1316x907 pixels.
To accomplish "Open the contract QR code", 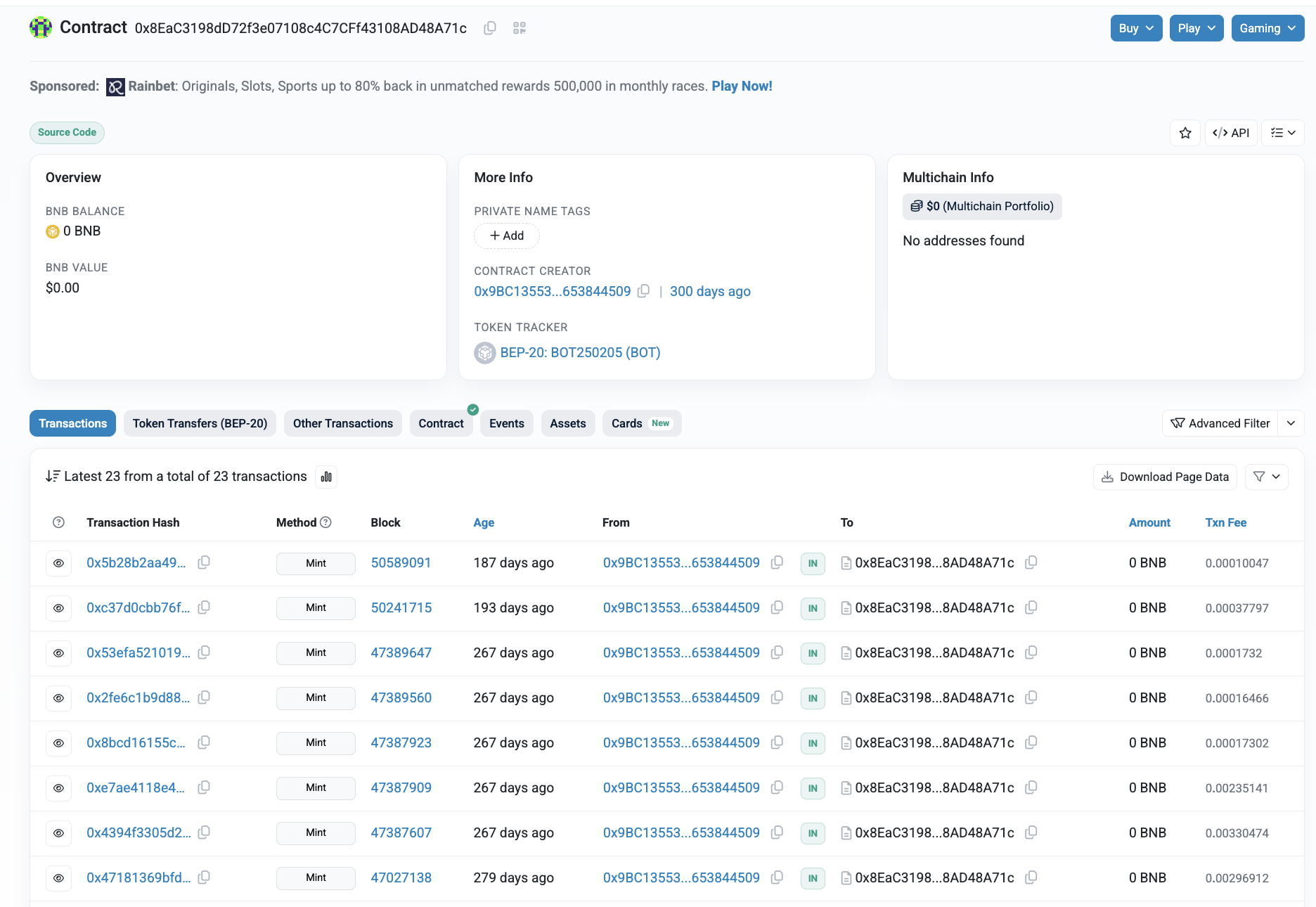I will pos(520,28).
